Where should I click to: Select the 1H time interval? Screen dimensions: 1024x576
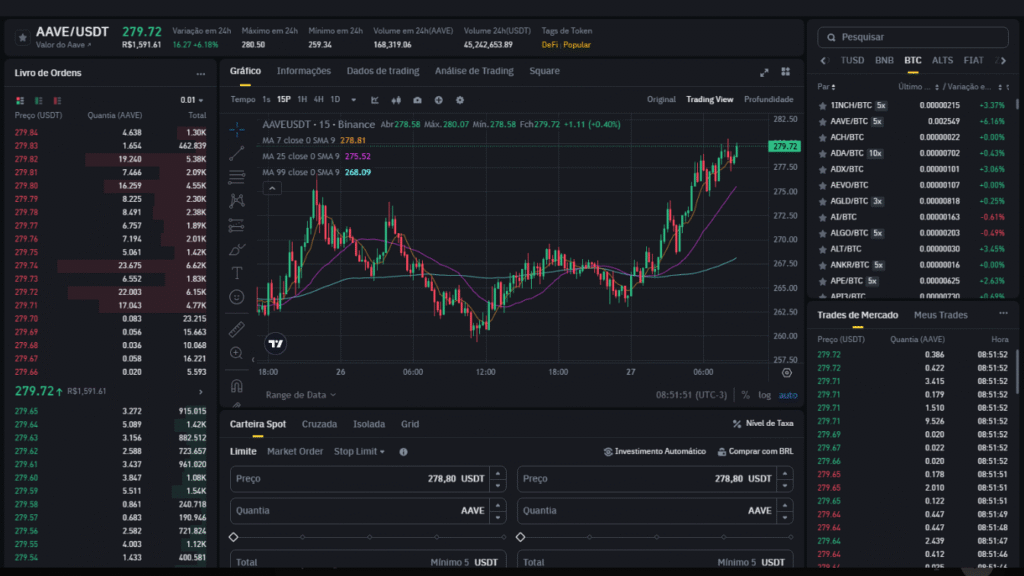click(302, 100)
